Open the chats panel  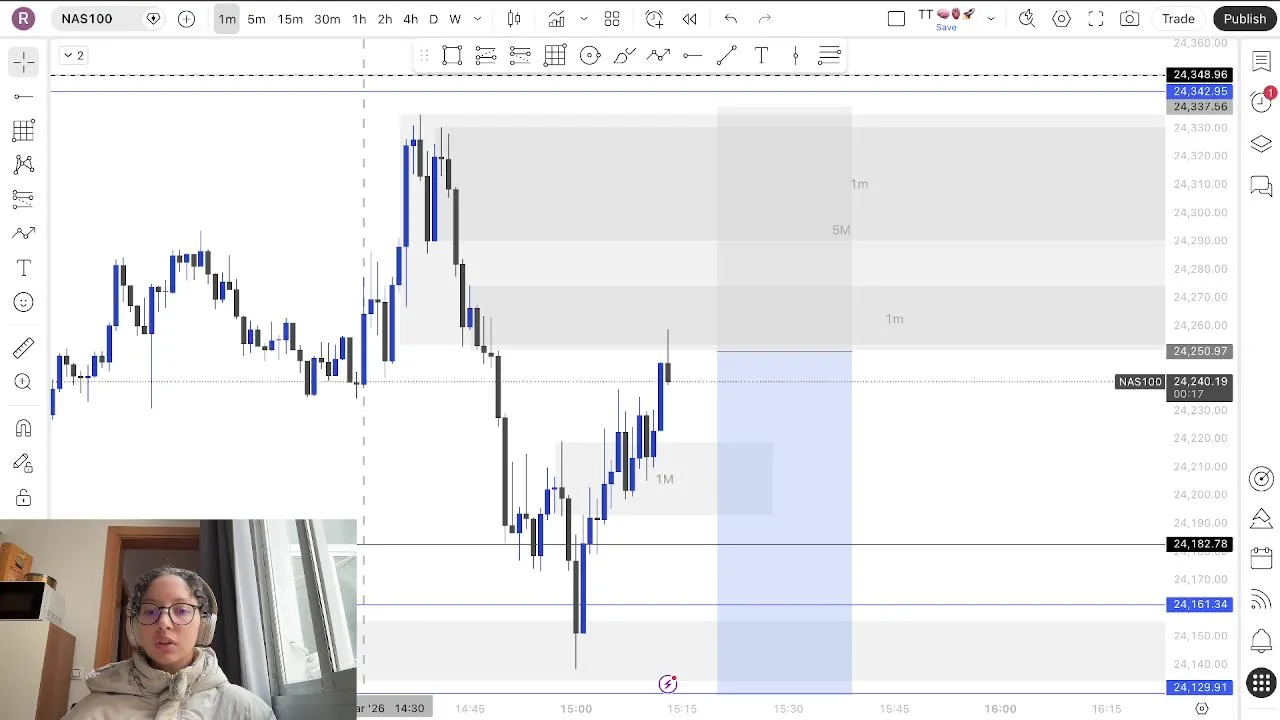click(x=1261, y=187)
